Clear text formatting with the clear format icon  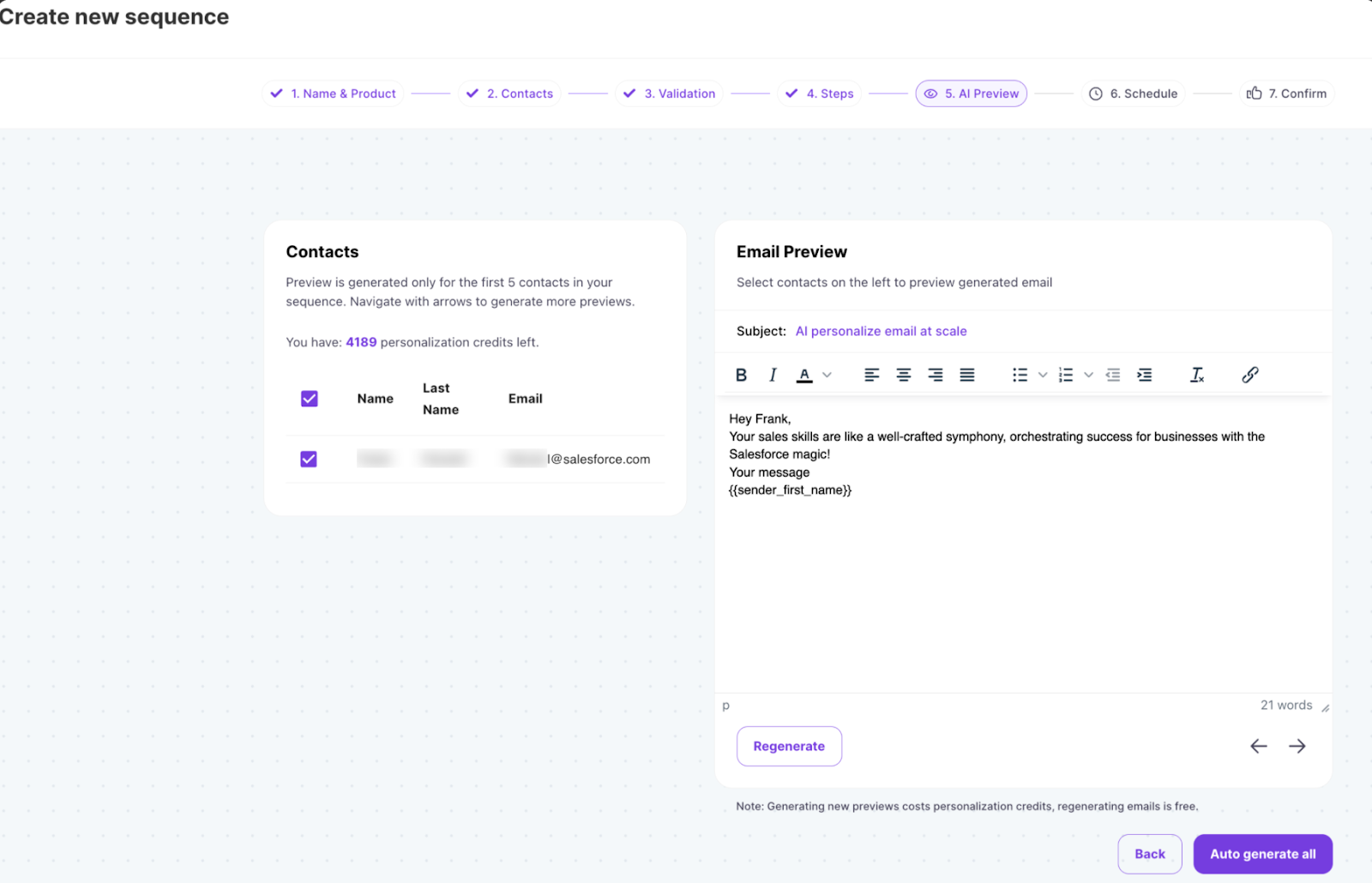coord(1197,375)
